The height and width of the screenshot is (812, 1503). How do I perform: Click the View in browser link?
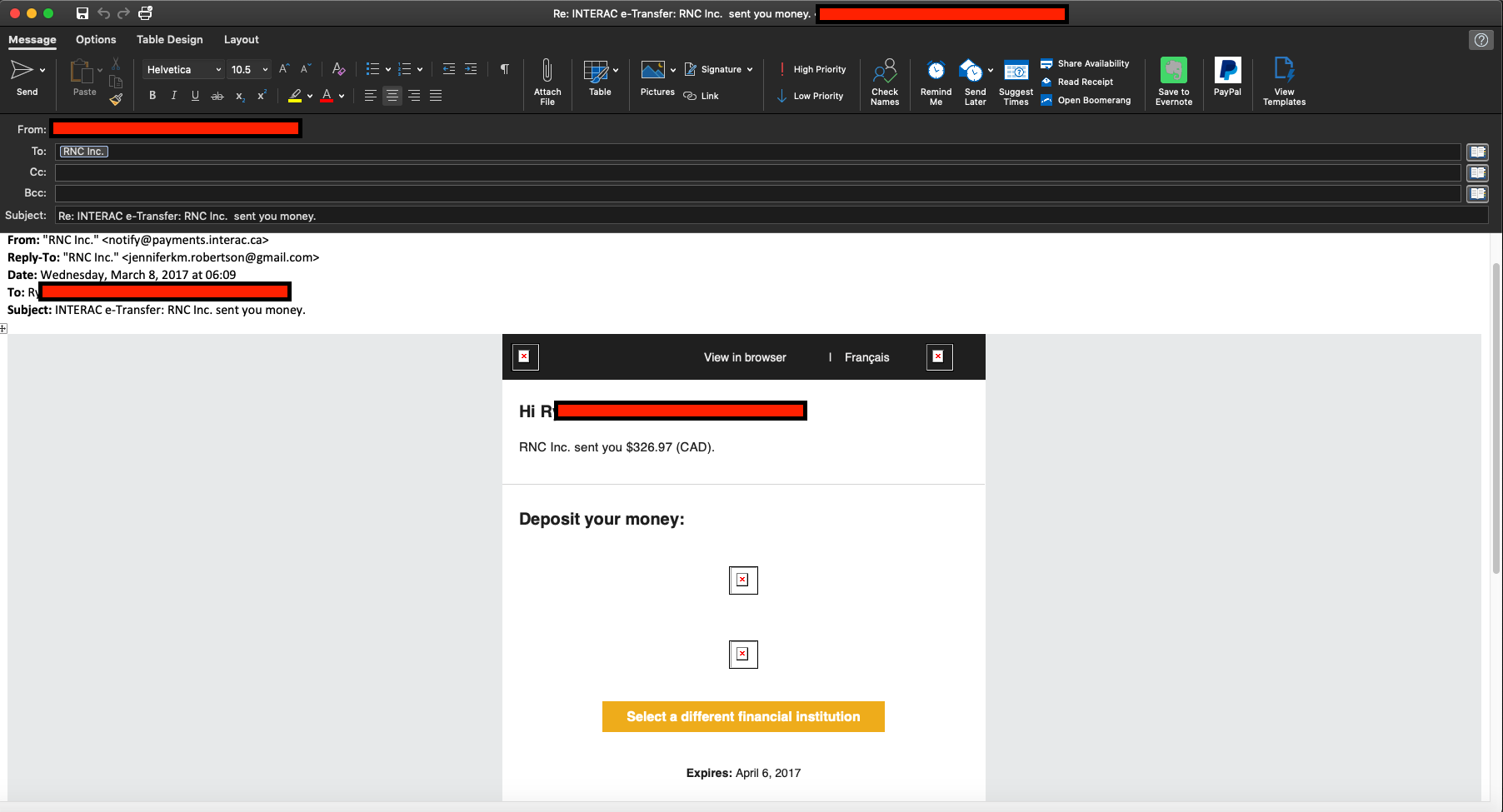point(745,357)
